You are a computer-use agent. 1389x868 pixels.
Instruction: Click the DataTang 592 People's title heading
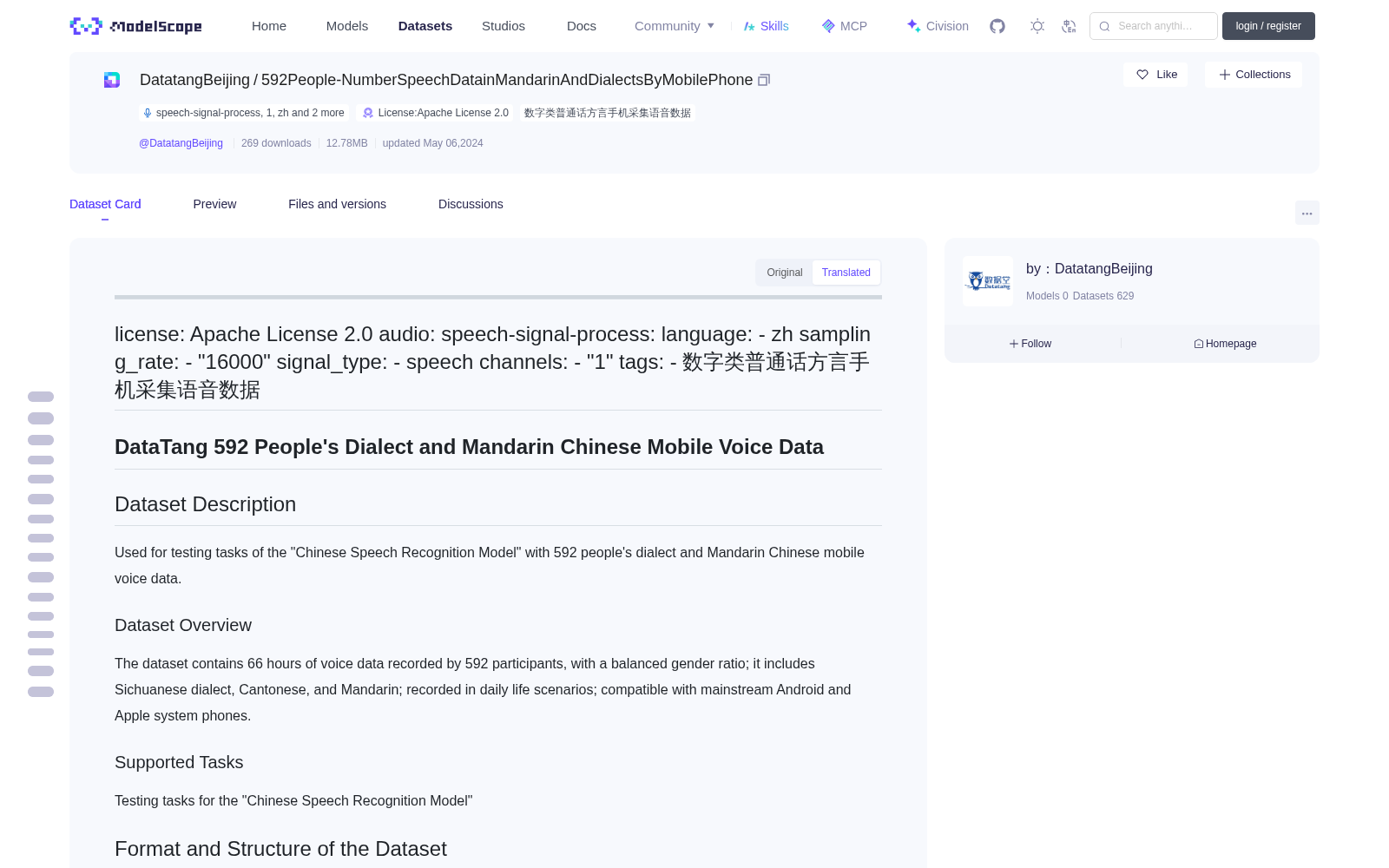pyautogui.click(x=469, y=447)
